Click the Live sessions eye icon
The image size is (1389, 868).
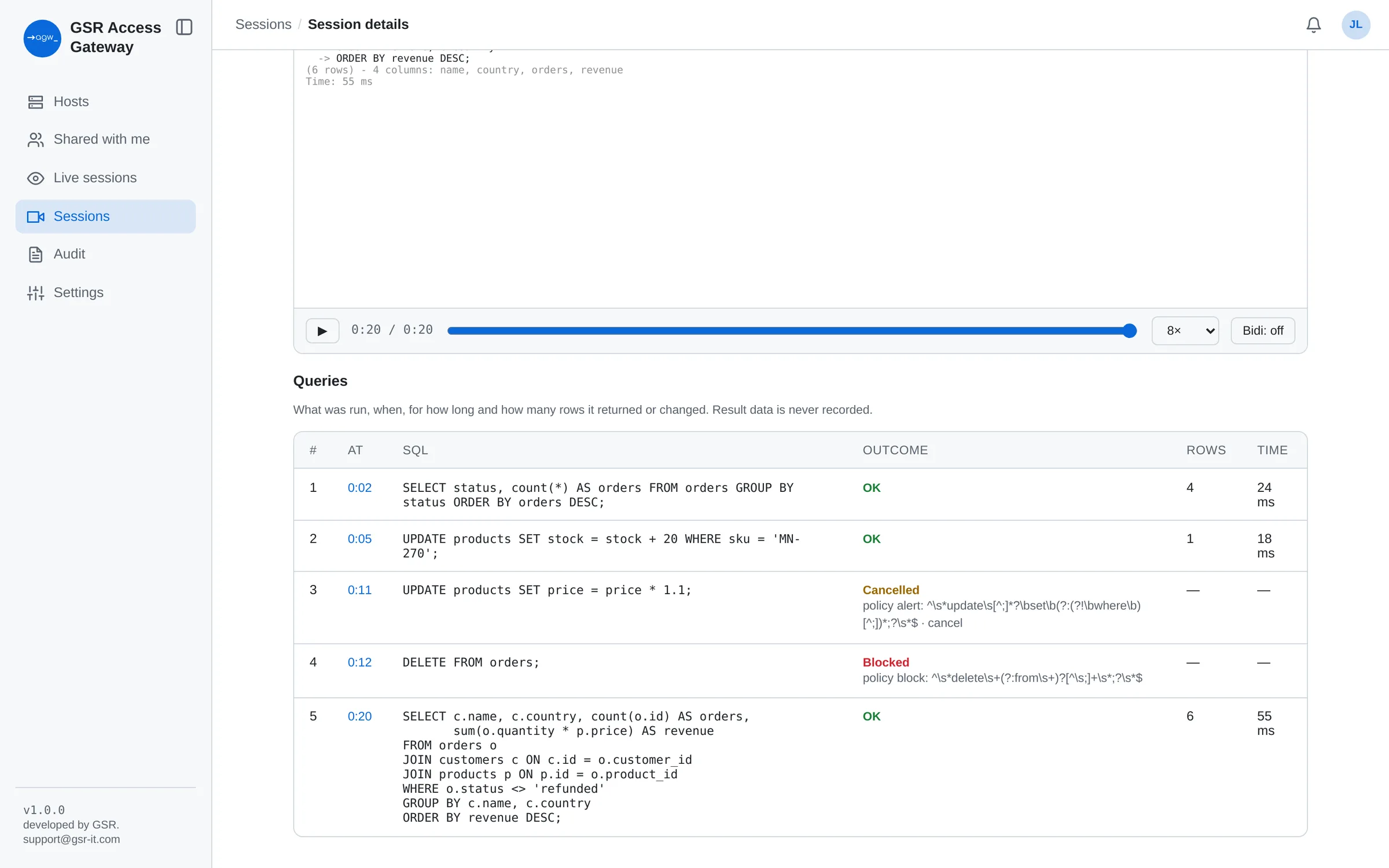point(35,178)
